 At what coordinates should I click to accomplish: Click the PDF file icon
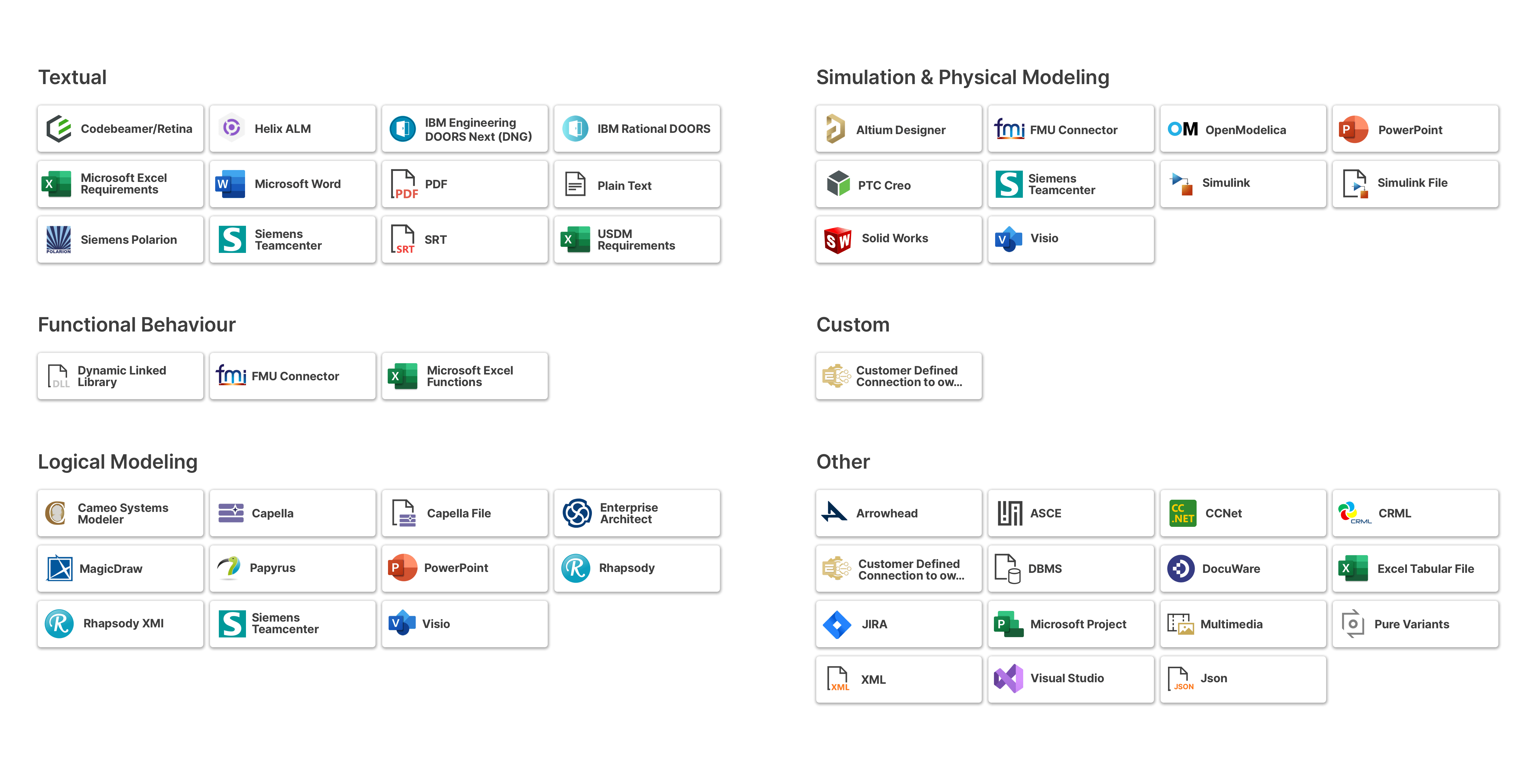404,184
